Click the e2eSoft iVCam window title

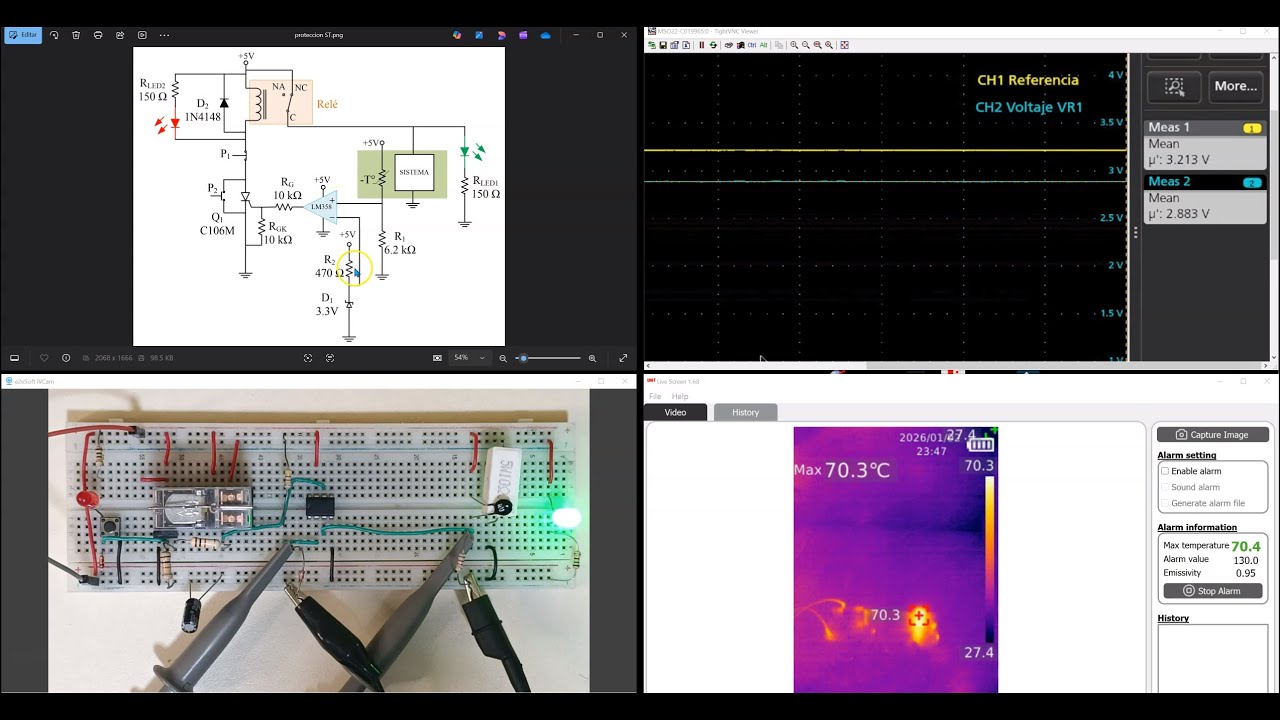(34, 381)
